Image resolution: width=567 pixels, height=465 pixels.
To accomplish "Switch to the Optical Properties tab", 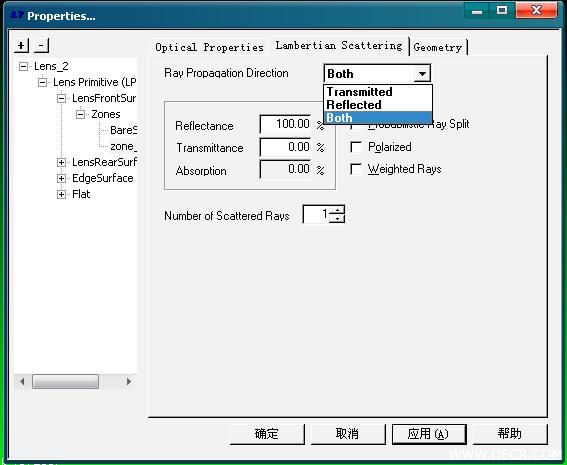I will [209, 47].
